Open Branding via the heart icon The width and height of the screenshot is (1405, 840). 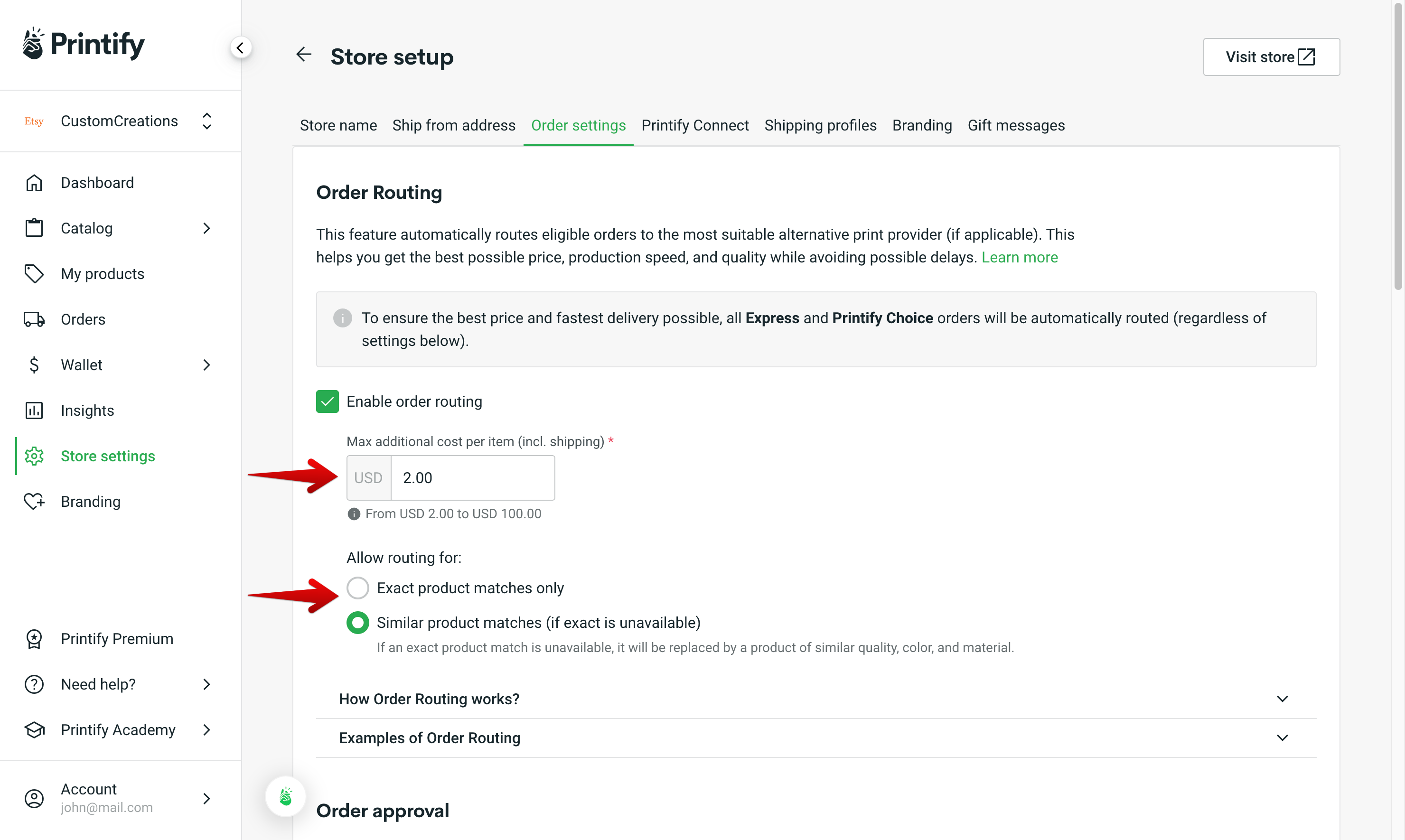pyautogui.click(x=34, y=501)
